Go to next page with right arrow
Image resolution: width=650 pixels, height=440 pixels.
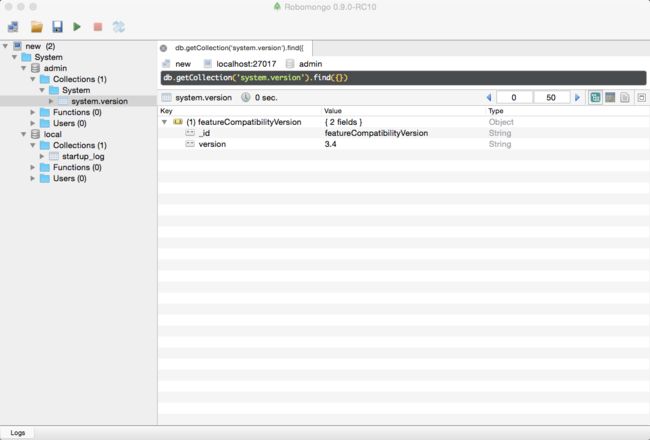(577, 97)
